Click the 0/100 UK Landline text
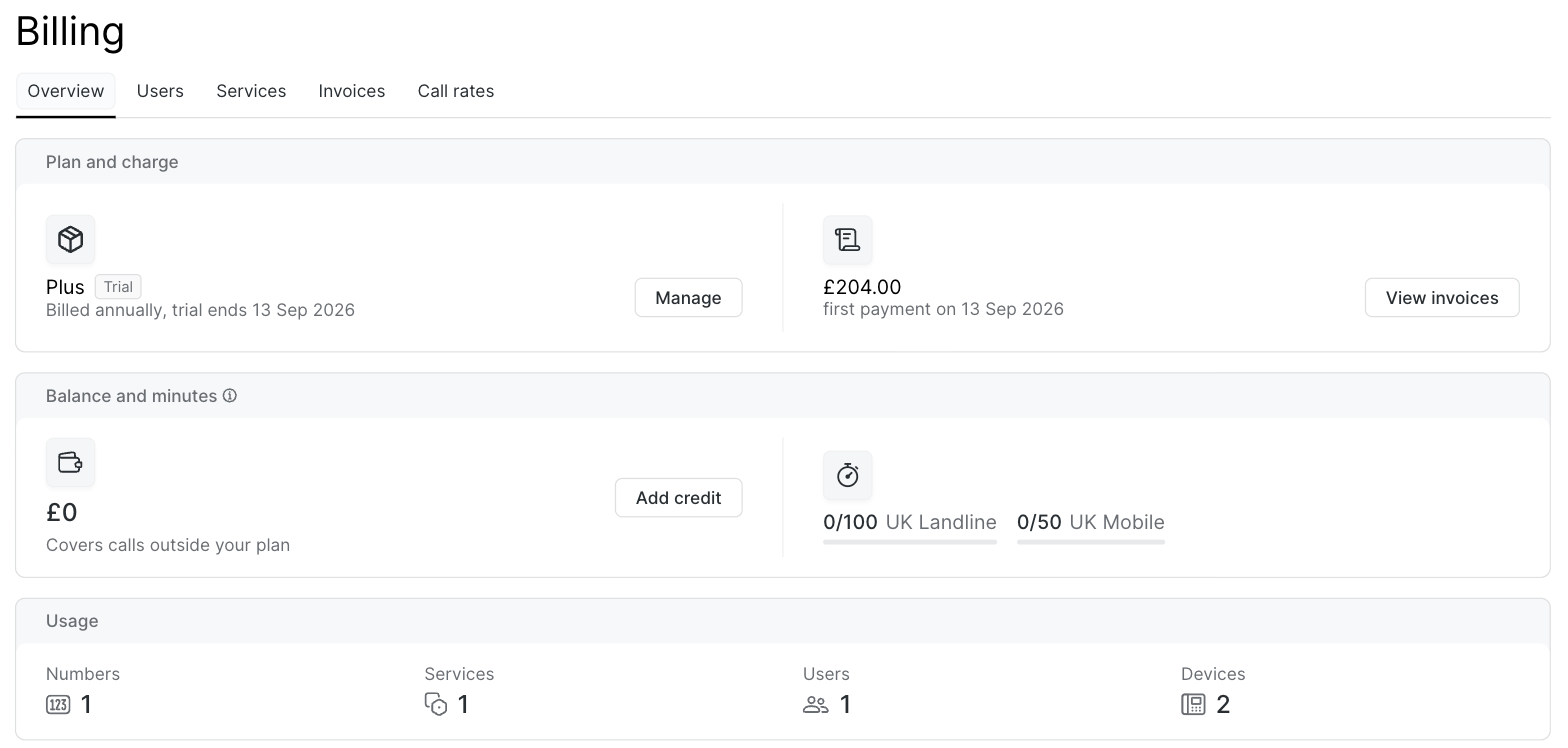Screen dimensions: 1568x748 click(x=910, y=522)
